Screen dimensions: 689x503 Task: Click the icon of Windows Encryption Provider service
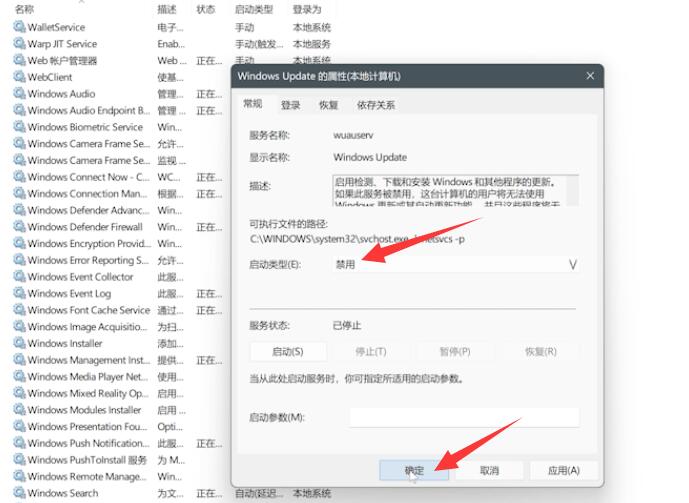pos(19,243)
